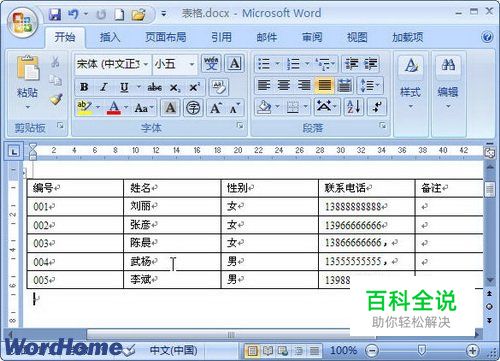Grow the font size

pos(215,108)
